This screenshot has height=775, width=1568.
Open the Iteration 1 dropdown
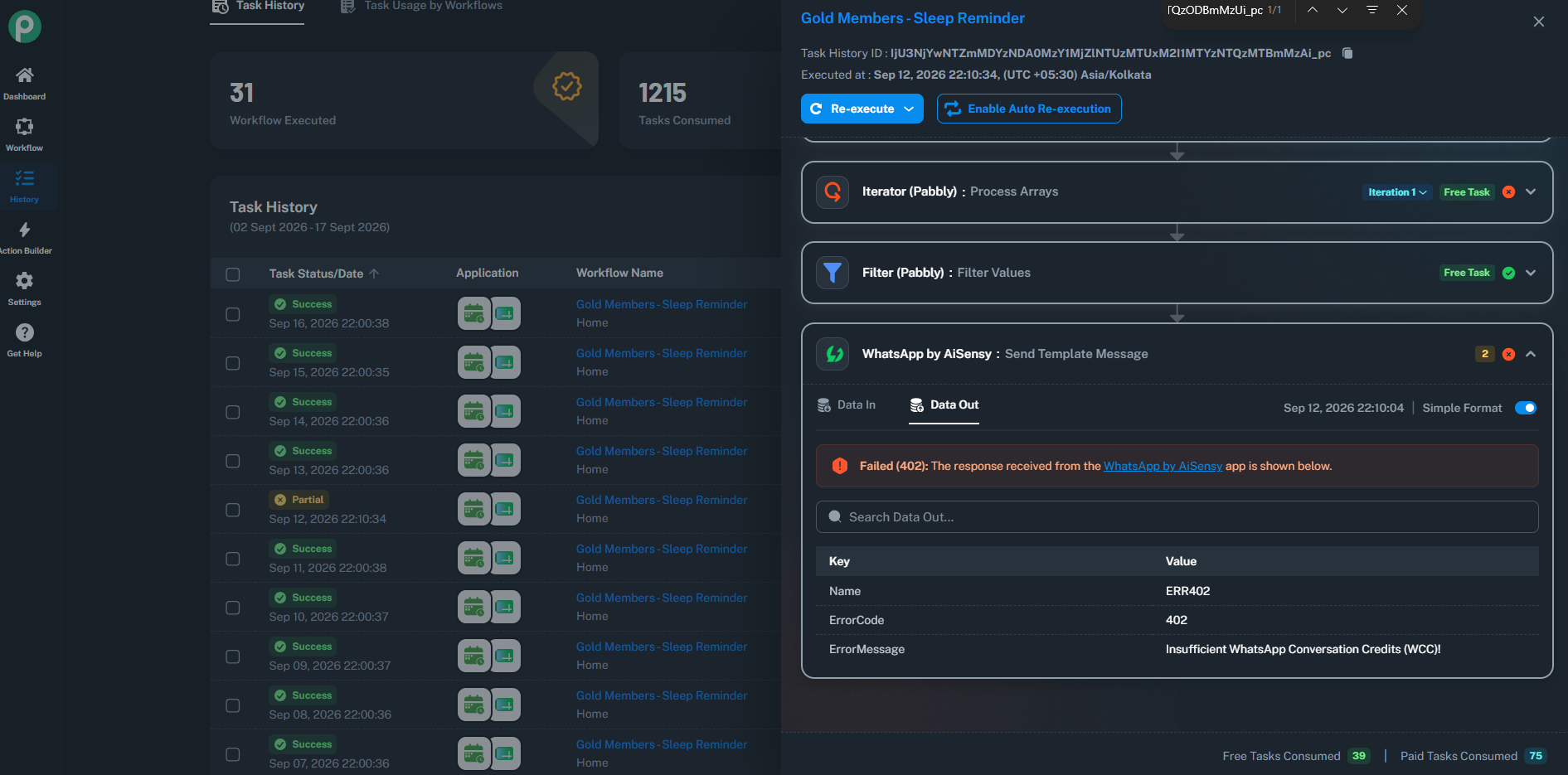click(1397, 192)
